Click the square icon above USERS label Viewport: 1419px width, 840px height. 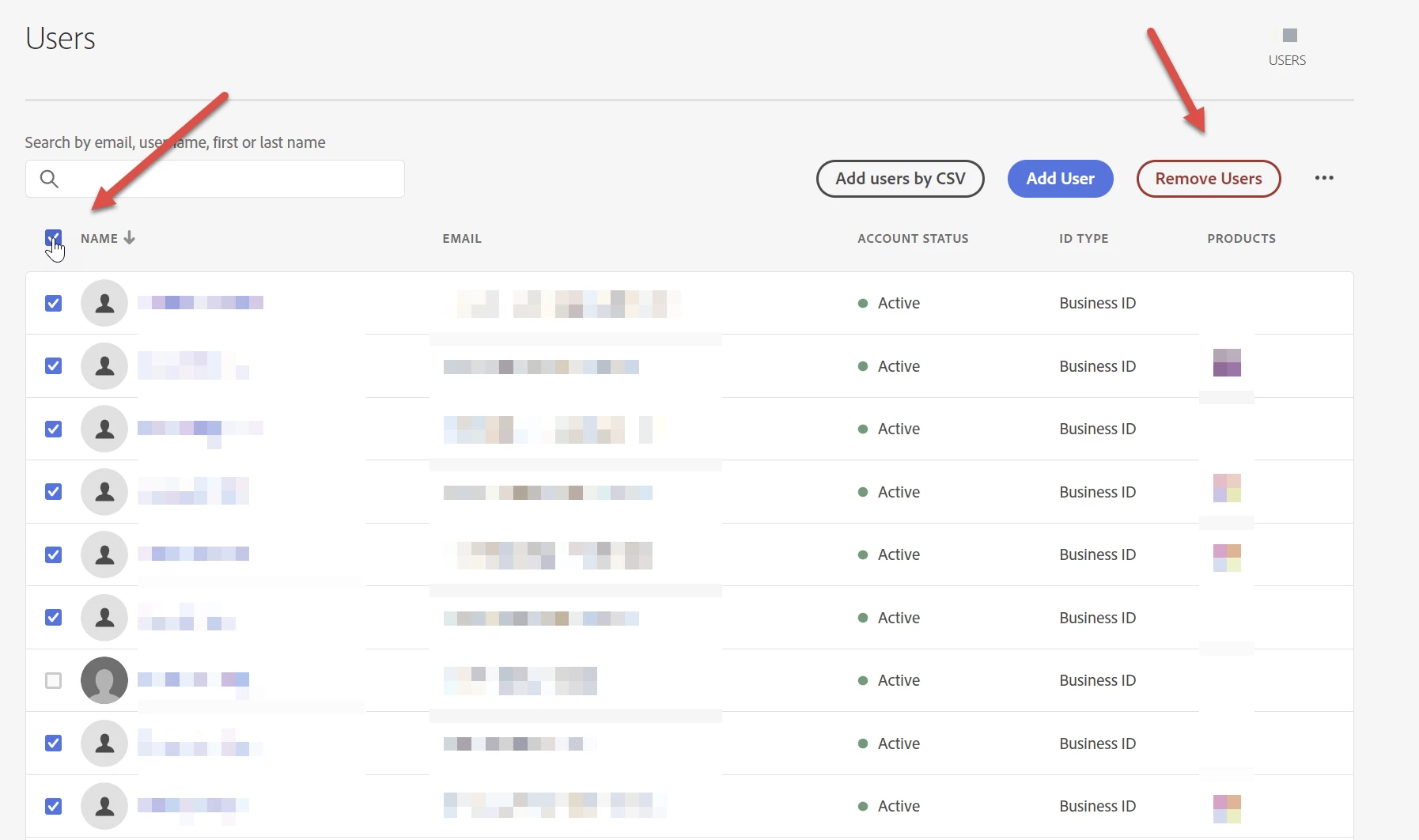pyautogui.click(x=1290, y=35)
